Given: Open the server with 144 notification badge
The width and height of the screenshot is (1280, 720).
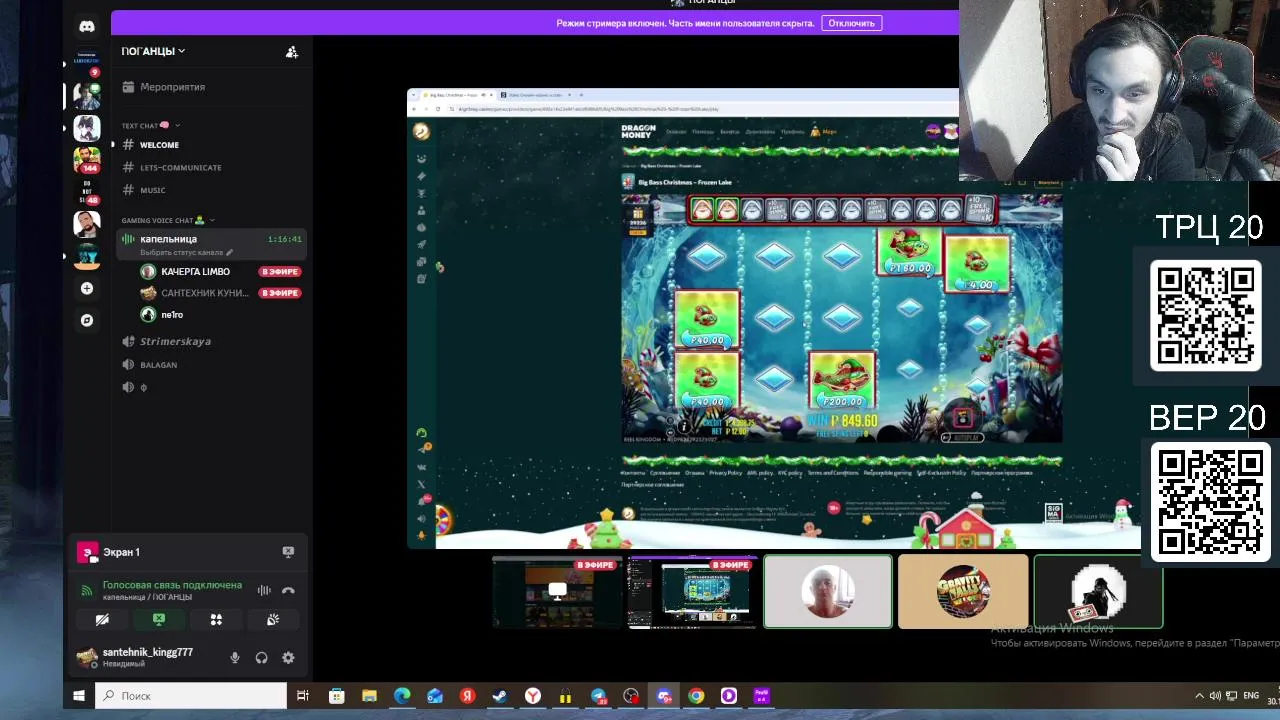Looking at the screenshot, I should pyautogui.click(x=87, y=159).
